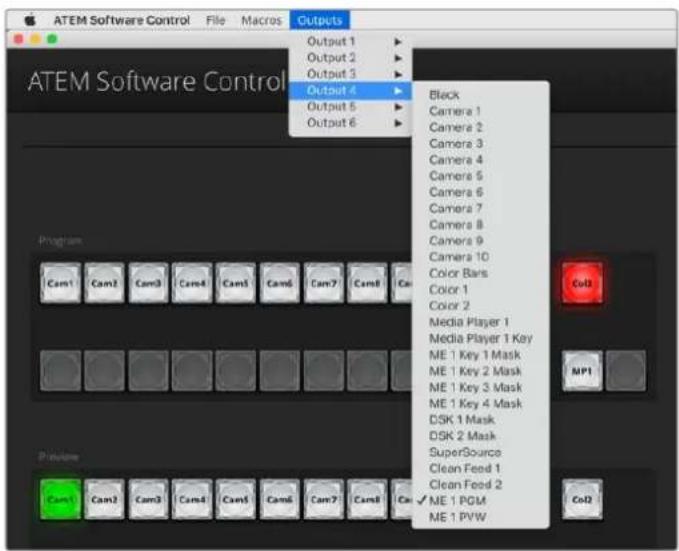Choose Camera 10 as output source
Viewport: 679px width, 551px height.
point(481,257)
